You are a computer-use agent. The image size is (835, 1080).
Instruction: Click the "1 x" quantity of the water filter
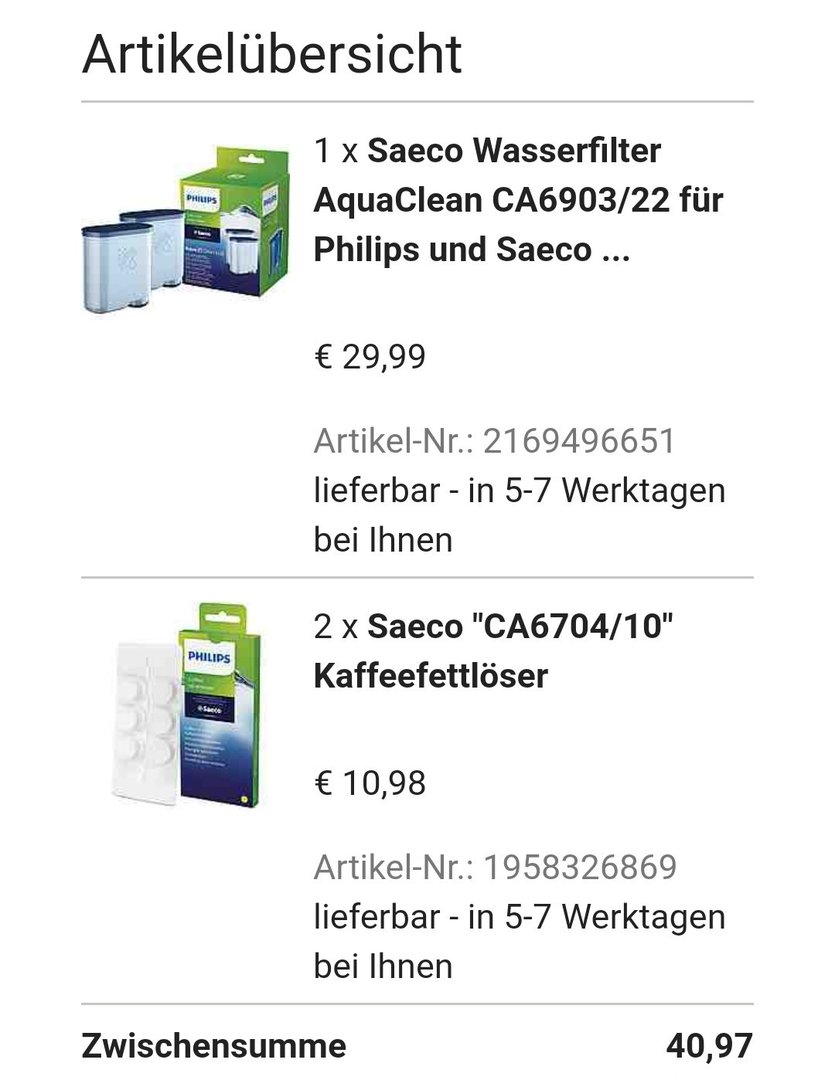[x=336, y=151]
